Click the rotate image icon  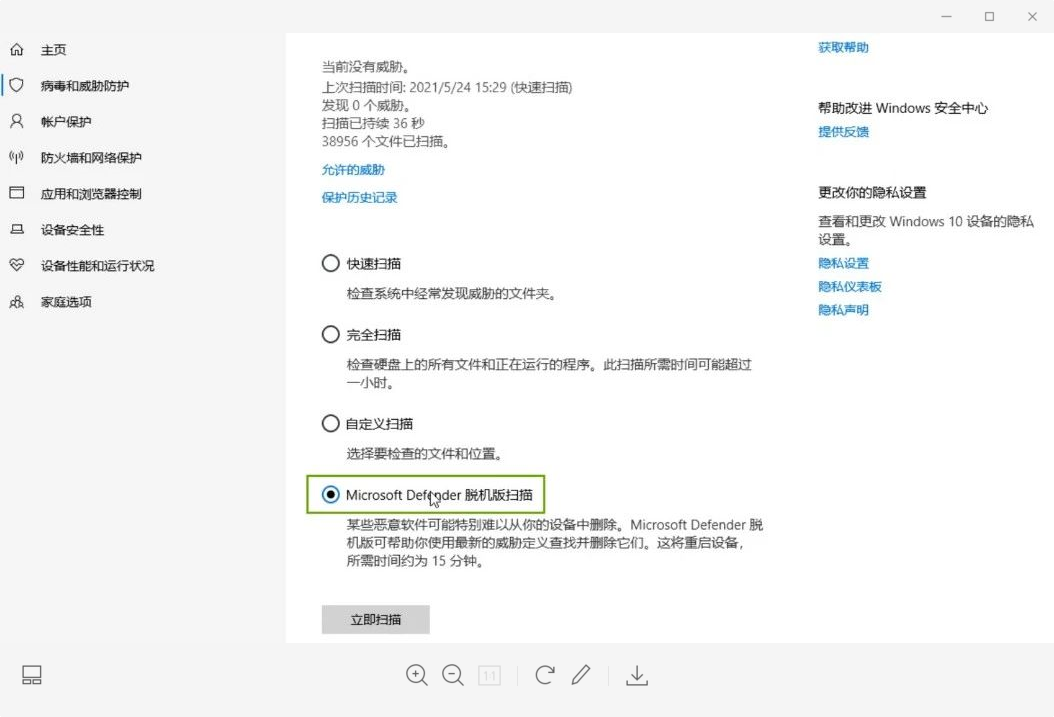pyautogui.click(x=544, y=675)
